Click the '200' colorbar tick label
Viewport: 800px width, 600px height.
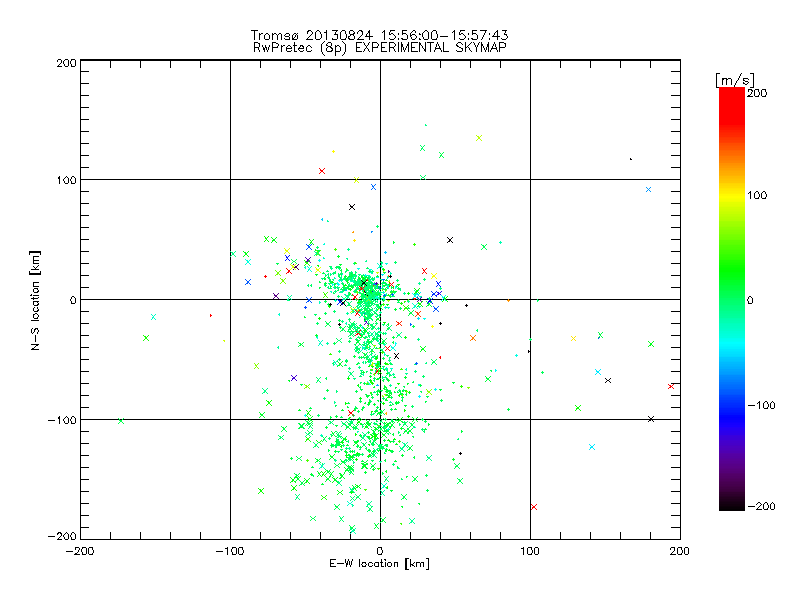click(x=757, y=93)
